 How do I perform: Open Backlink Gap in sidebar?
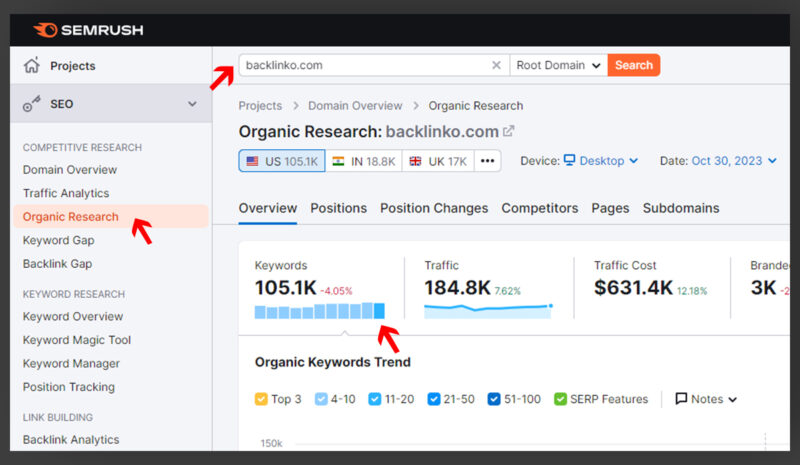pos(57,263)
